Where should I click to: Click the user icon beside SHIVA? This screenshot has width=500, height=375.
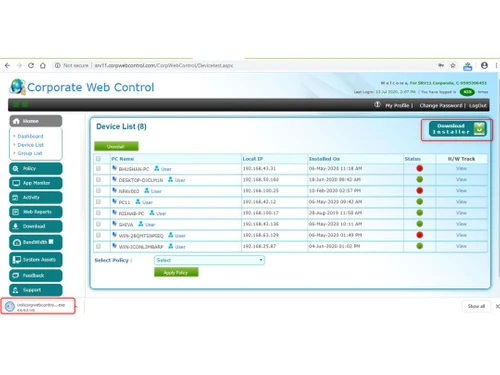click(x=141, y=224)
